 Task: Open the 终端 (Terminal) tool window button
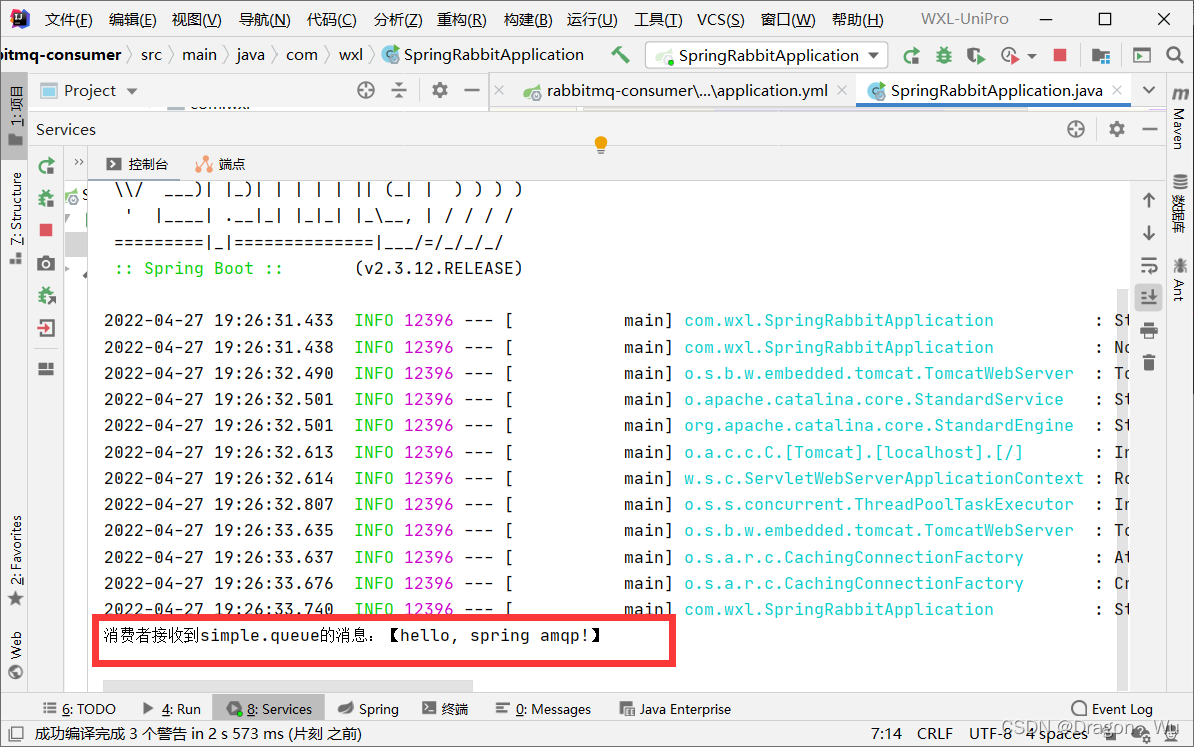pyautogui.click(x=445, y=708)
